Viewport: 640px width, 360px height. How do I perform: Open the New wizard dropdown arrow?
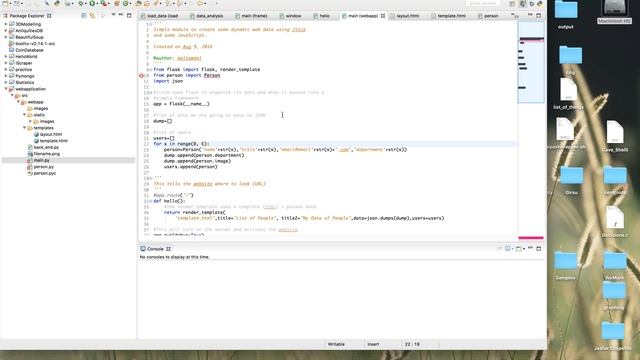10,3
